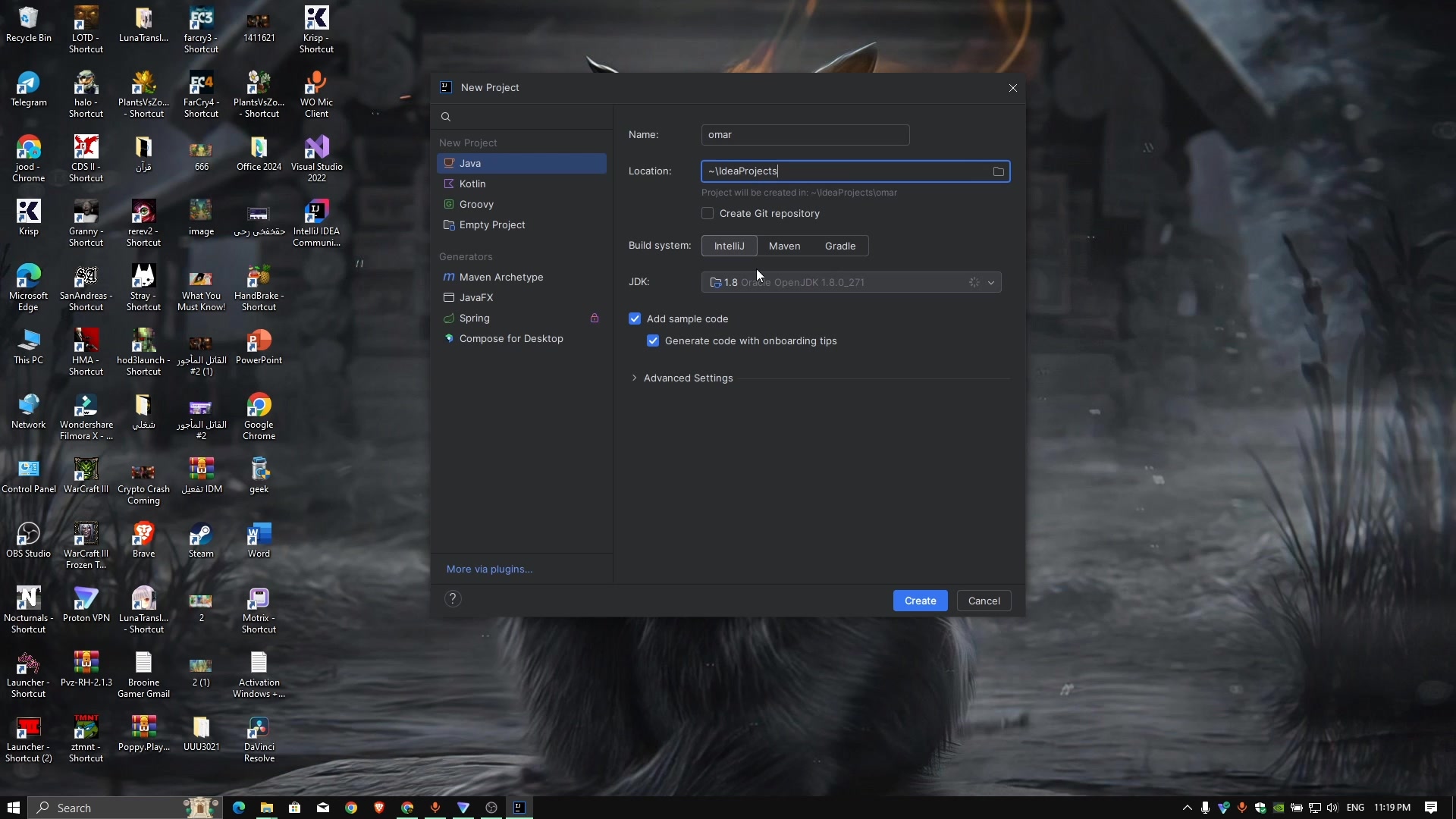Select IntelliJ build system
Image resolution: width=1456 pixels, height=819 pixels.
coord(729,246)
